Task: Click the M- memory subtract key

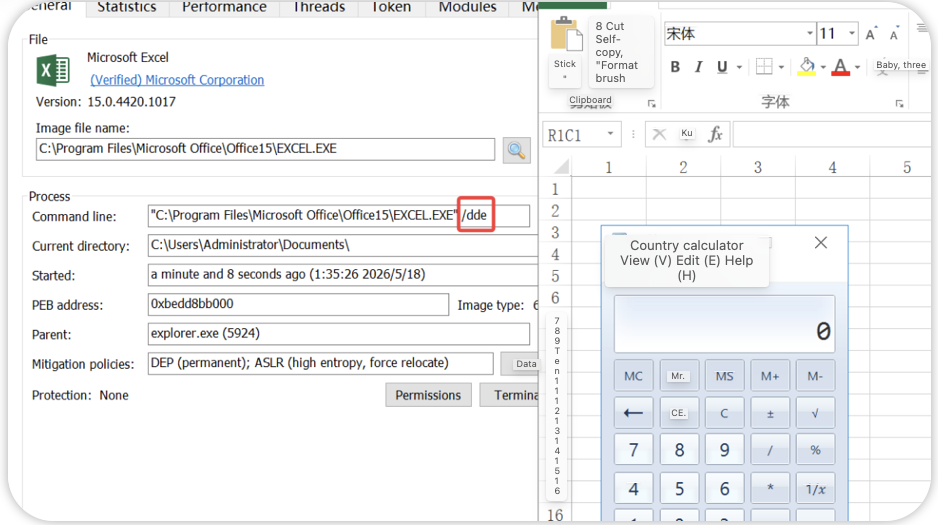Action: coord(815,376)
